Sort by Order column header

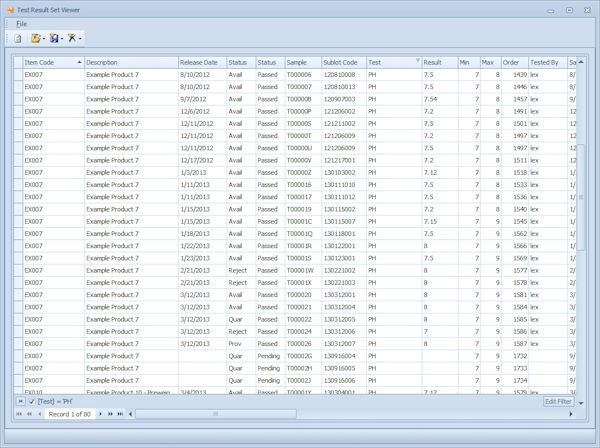point(515,62)
